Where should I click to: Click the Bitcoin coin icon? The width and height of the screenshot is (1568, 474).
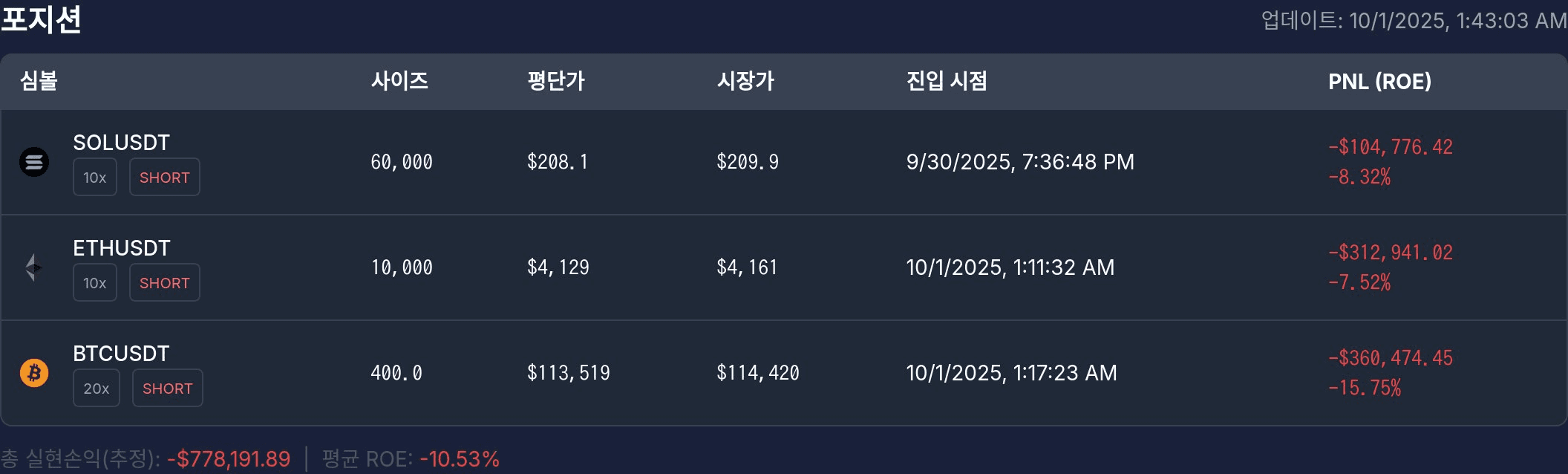[34, 373]
